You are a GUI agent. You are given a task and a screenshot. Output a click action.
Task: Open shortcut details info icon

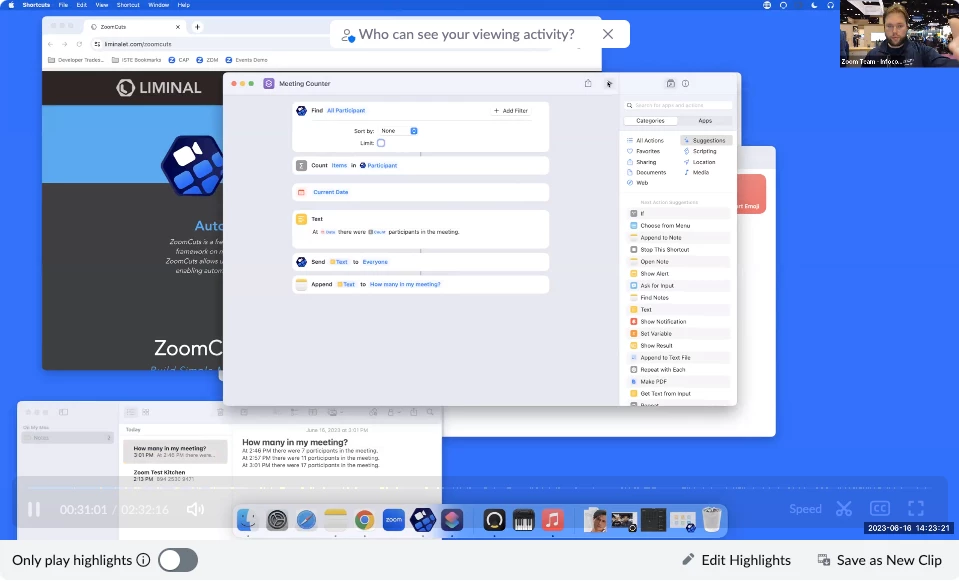pos(686,83)
